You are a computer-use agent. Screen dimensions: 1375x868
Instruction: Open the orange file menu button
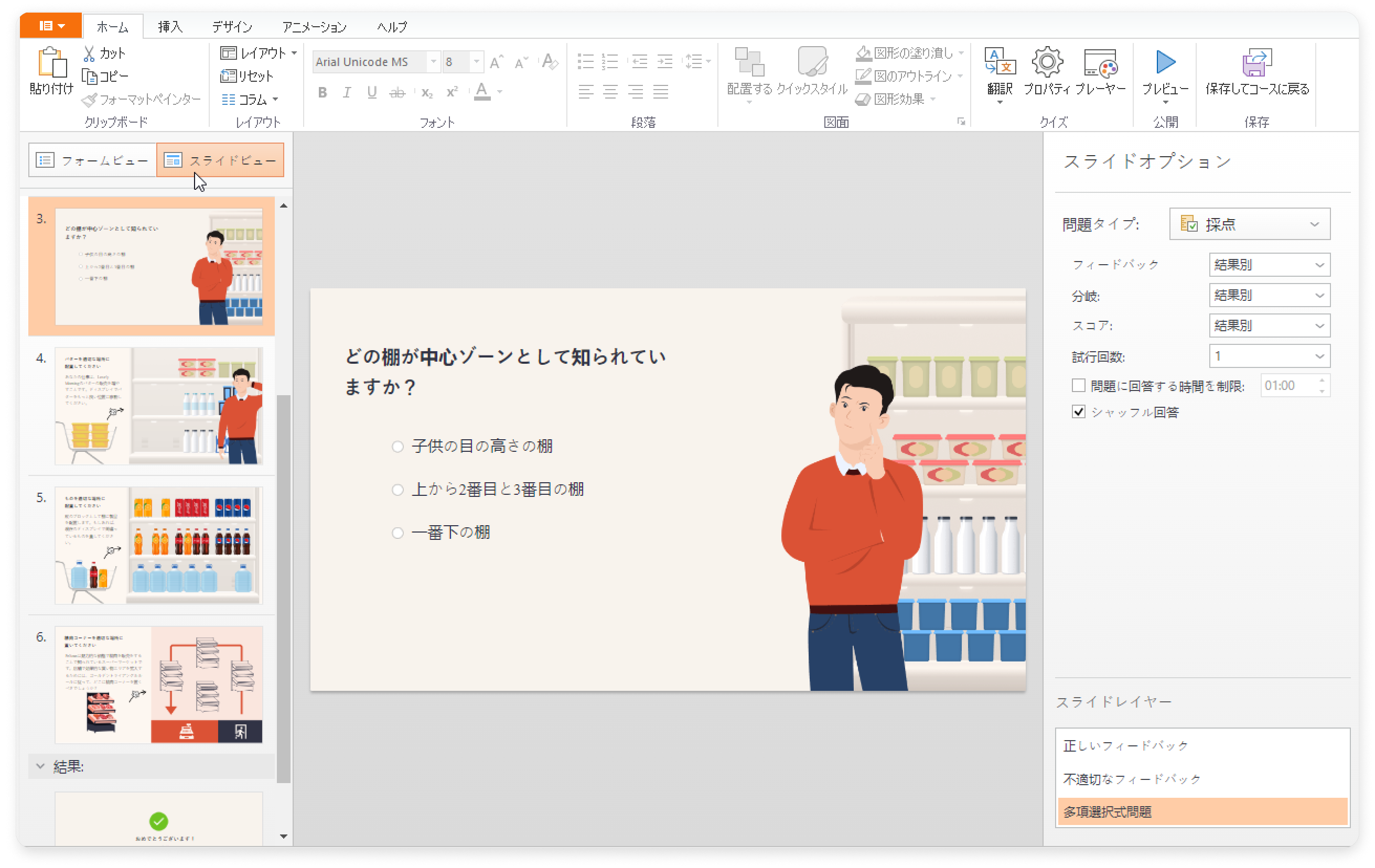51,26
